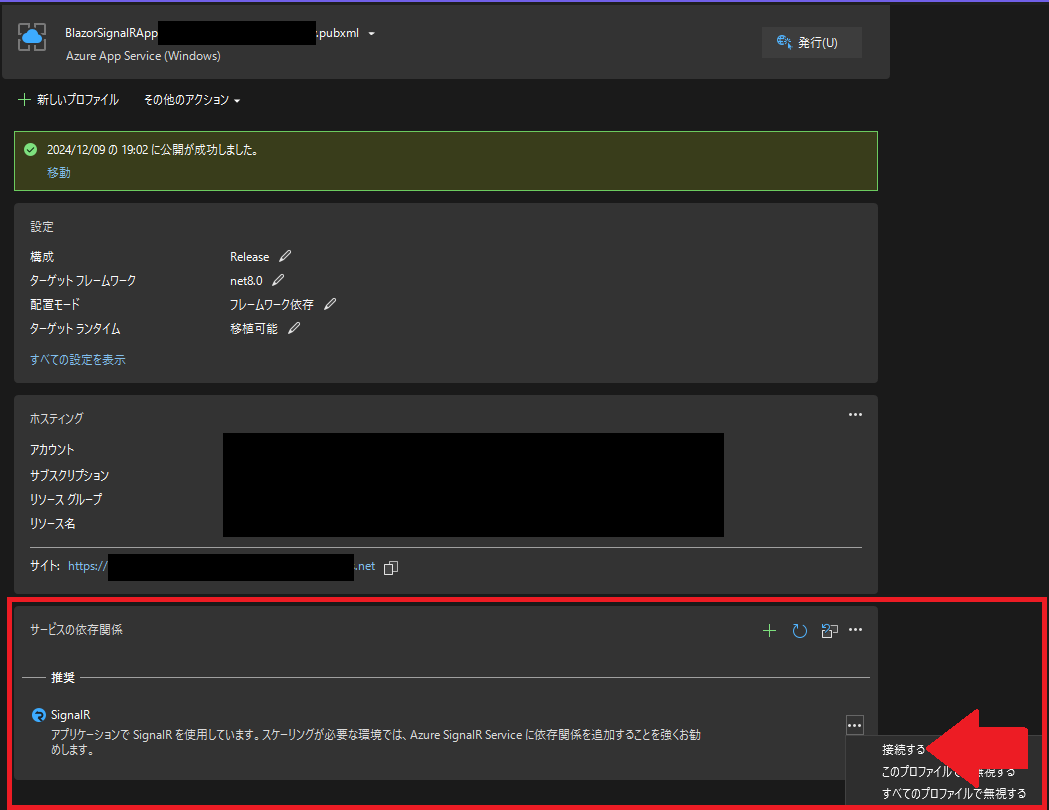This screenshot has height=810, width=1049.
Task: Click the 配置モード setting label
Action: click(55, 305)
